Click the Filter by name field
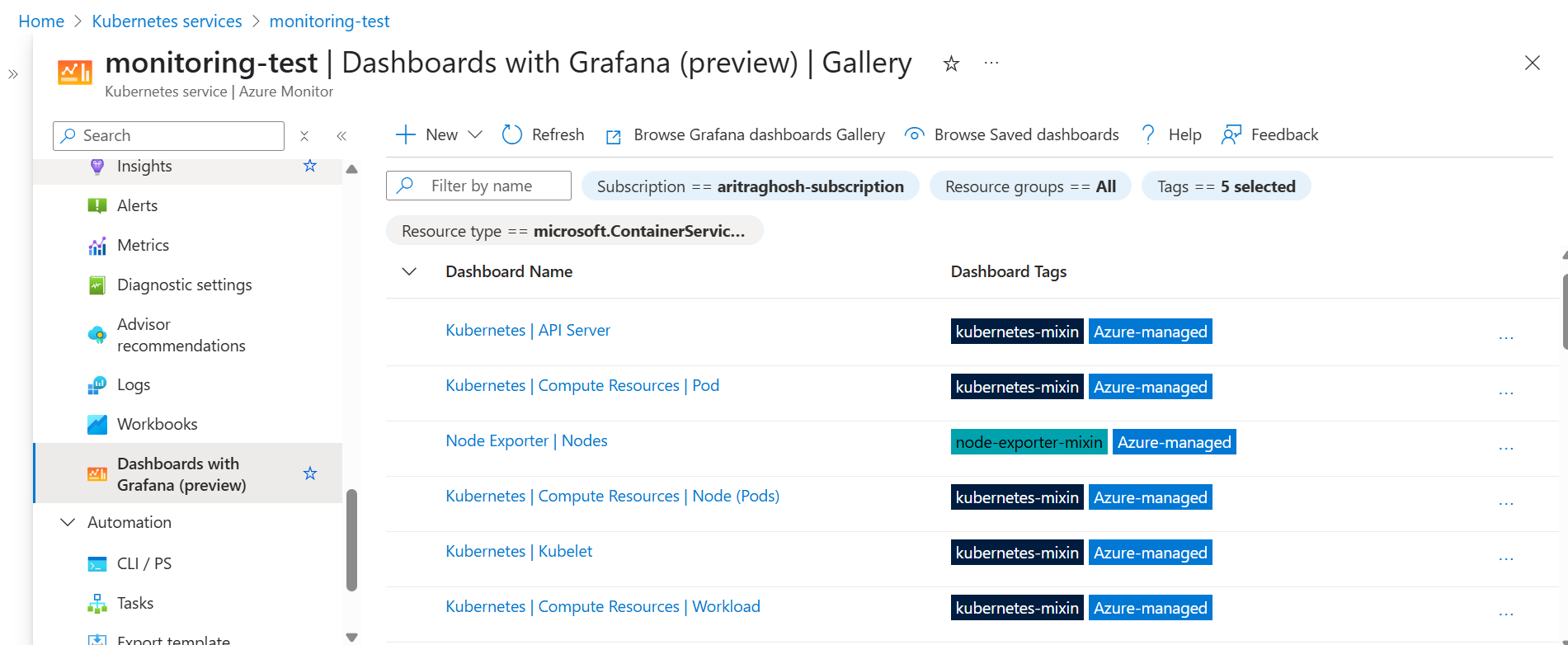The image size is (1568, 645). (478, 186)
